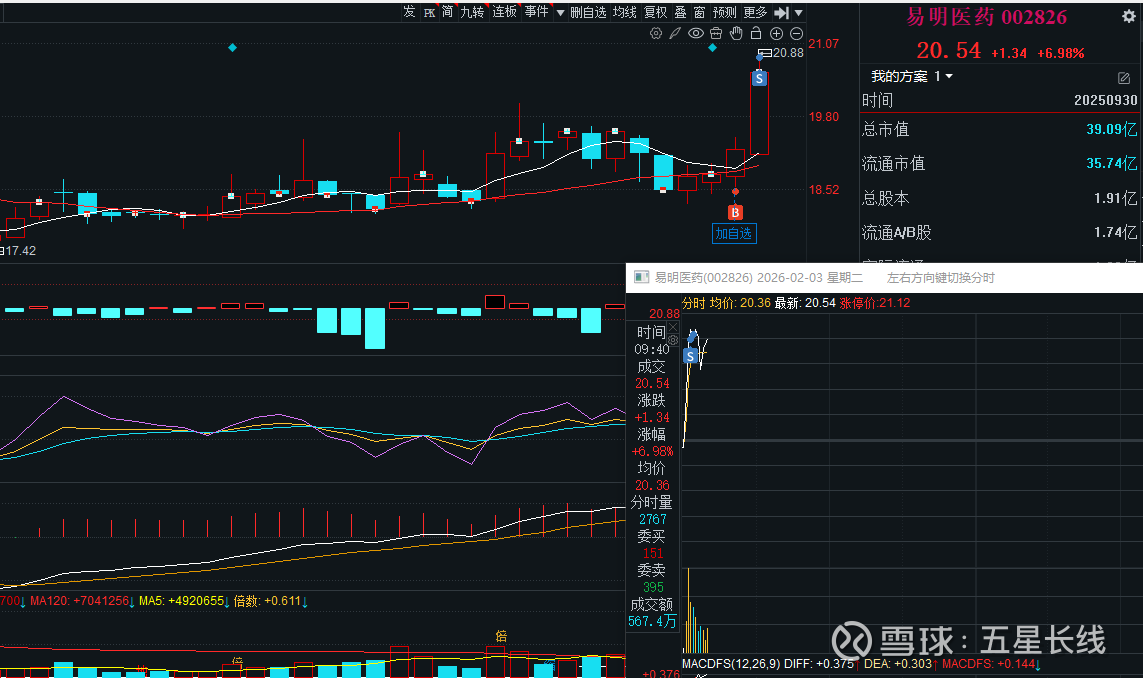Close the intraday info panel with X

click(x=673, y=327)
